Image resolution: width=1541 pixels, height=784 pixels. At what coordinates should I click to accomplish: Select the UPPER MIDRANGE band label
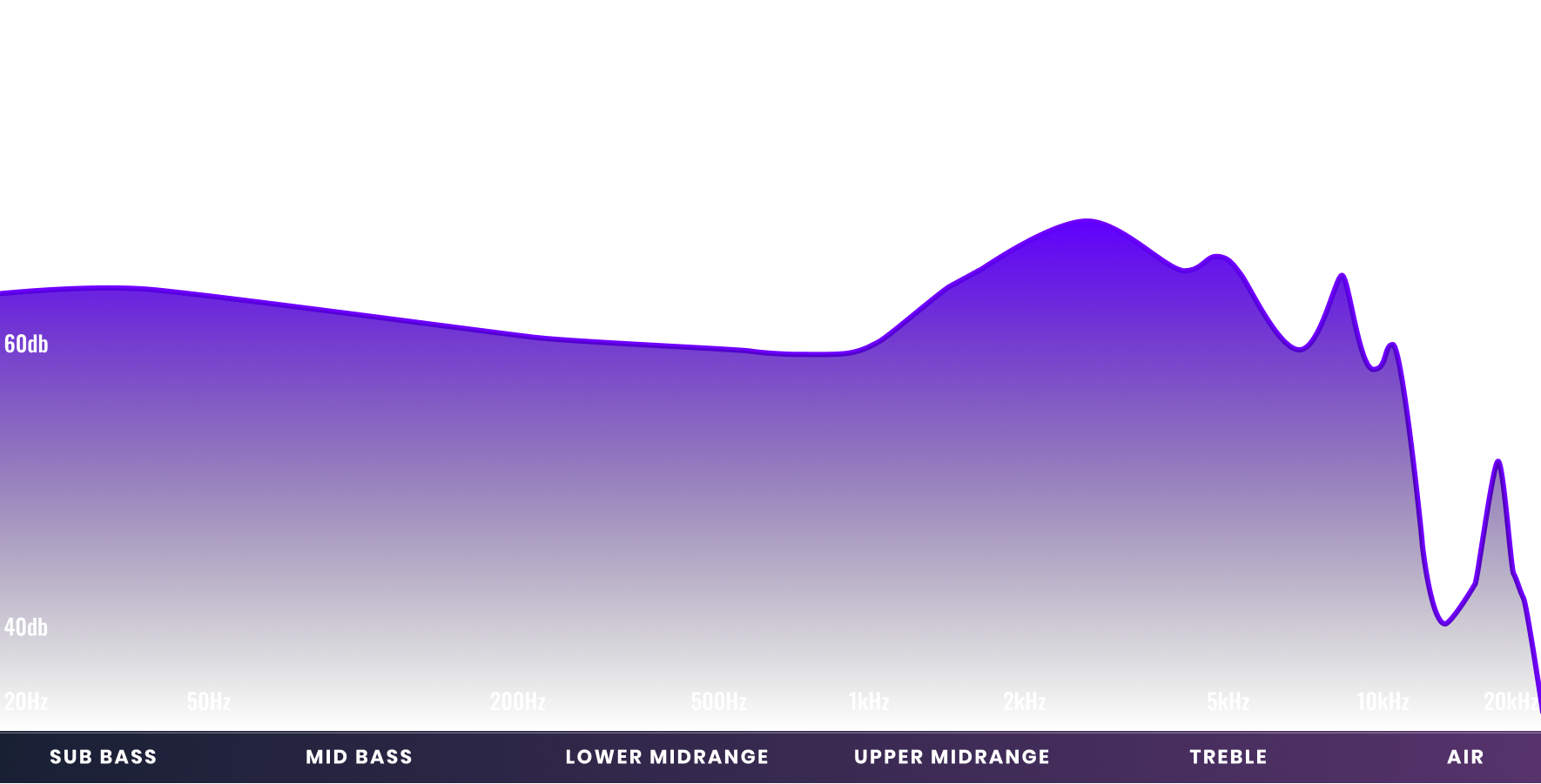click(x=952, y=757)
